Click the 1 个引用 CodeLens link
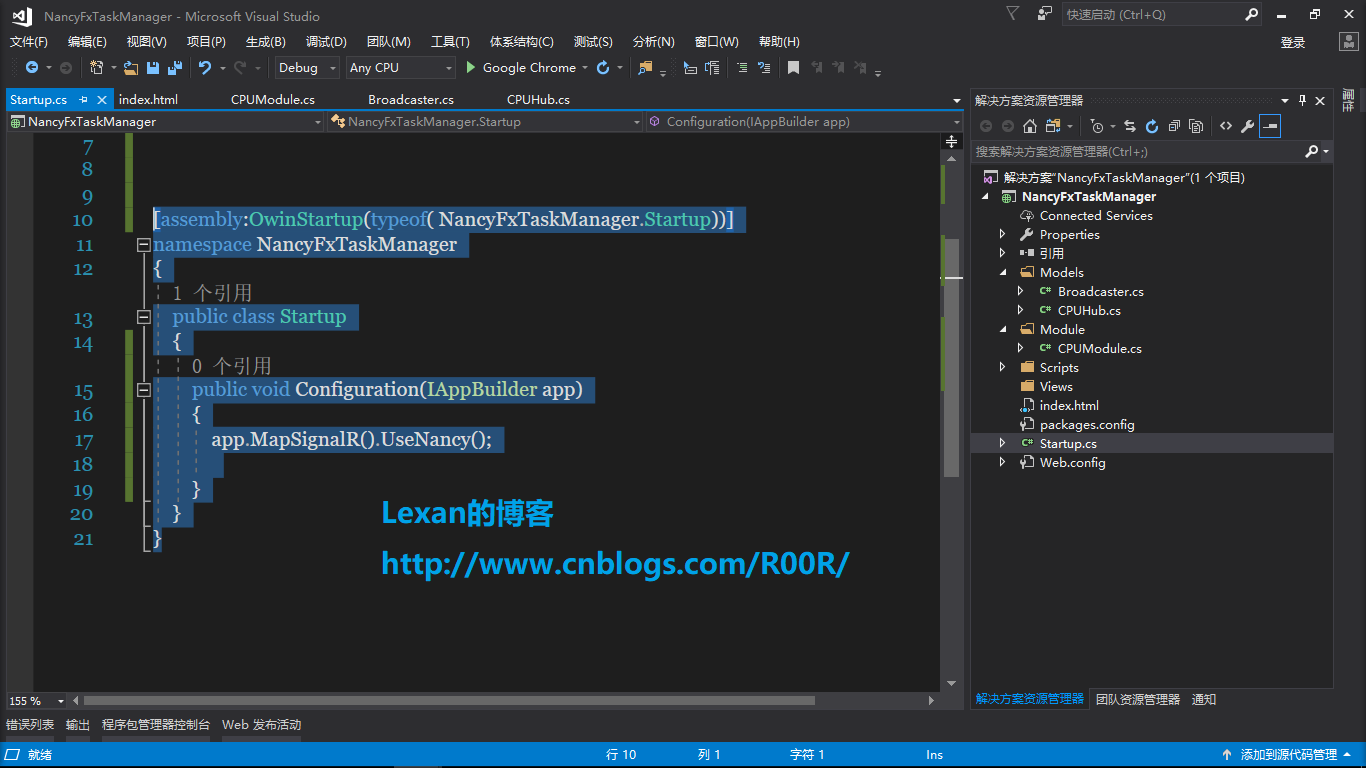The width and height of the screenshot is (1366, 768). point(212,294)
